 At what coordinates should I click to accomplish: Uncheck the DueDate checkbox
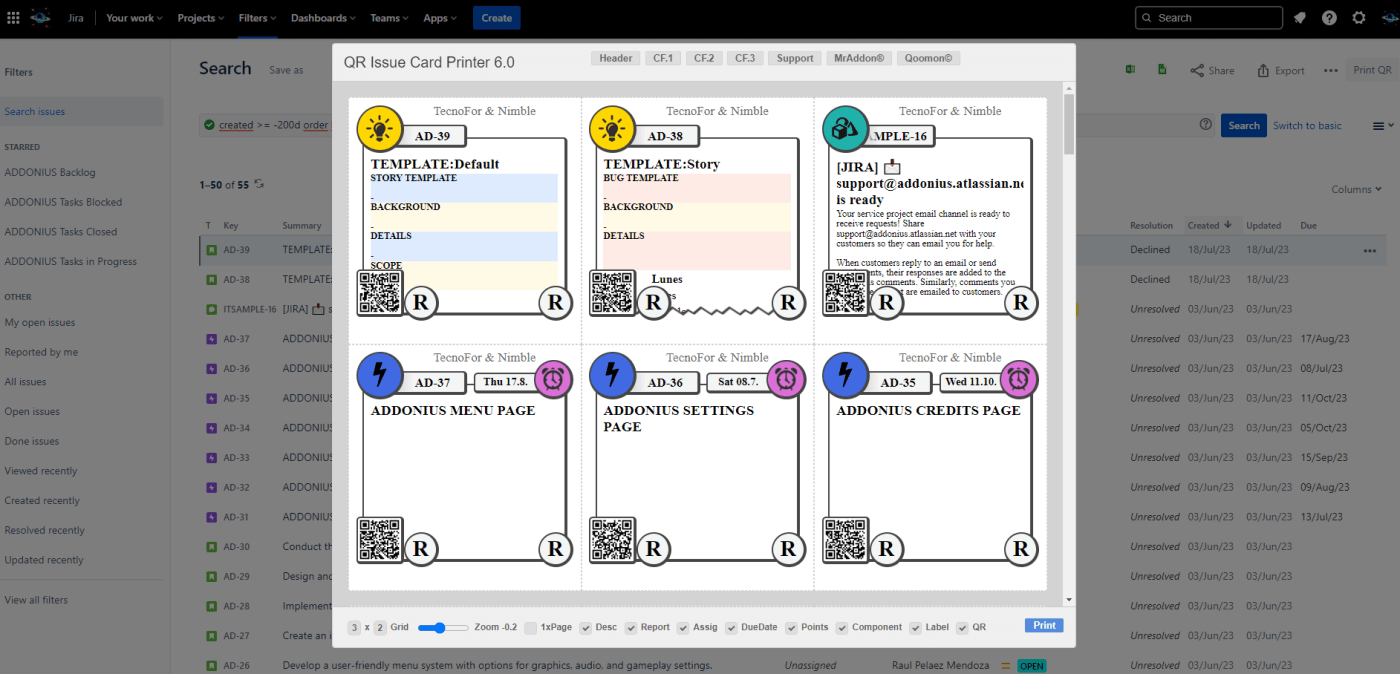[x=732, y=628]
